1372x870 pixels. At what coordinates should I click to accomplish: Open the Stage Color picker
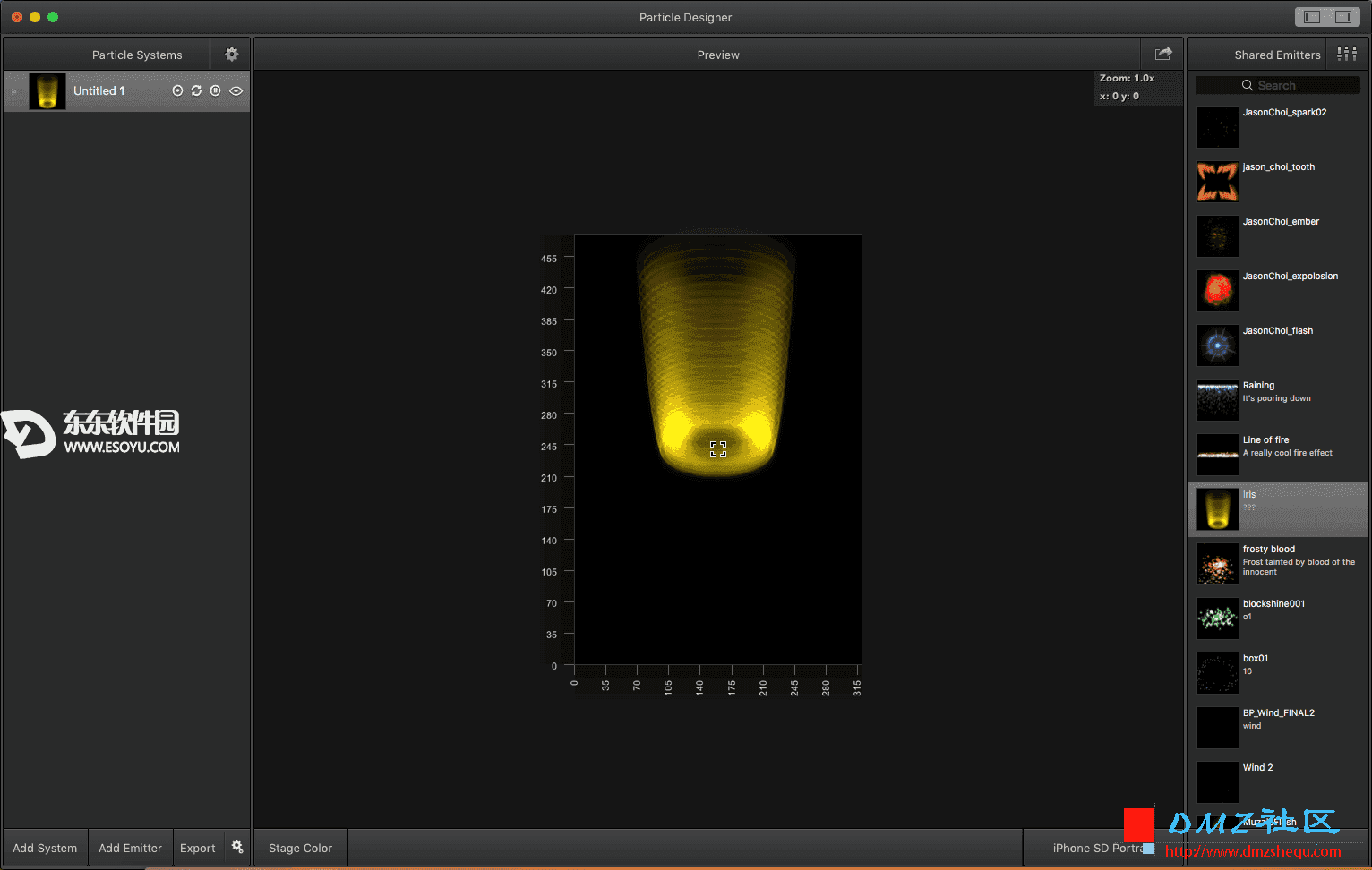[x=300, y=848]
